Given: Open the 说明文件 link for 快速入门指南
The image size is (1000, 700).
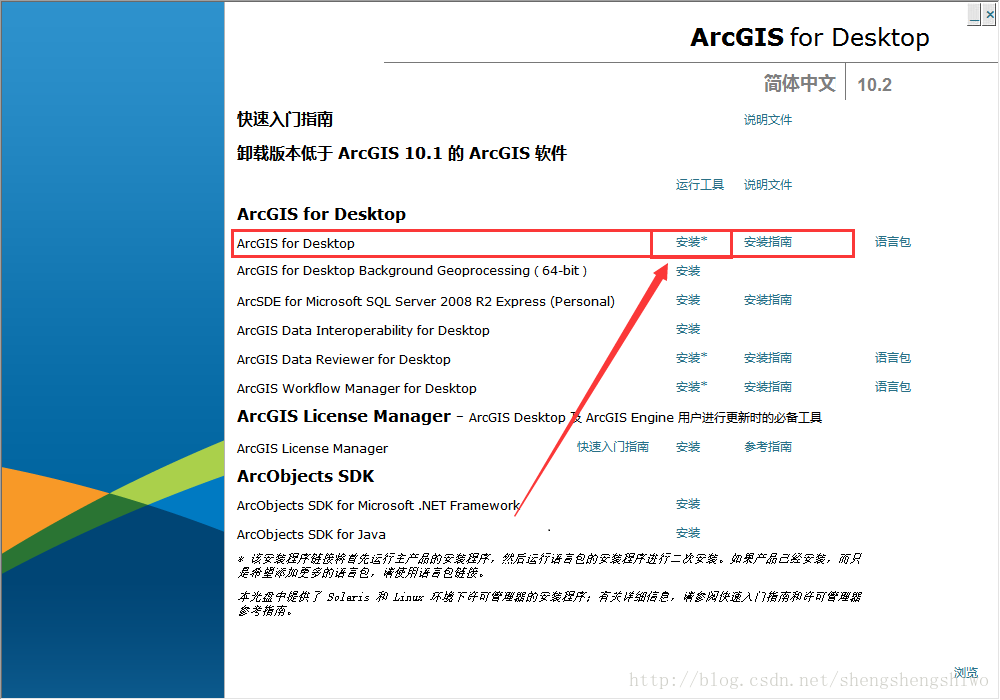Looking at the screenshot, I should pos(768,120).
